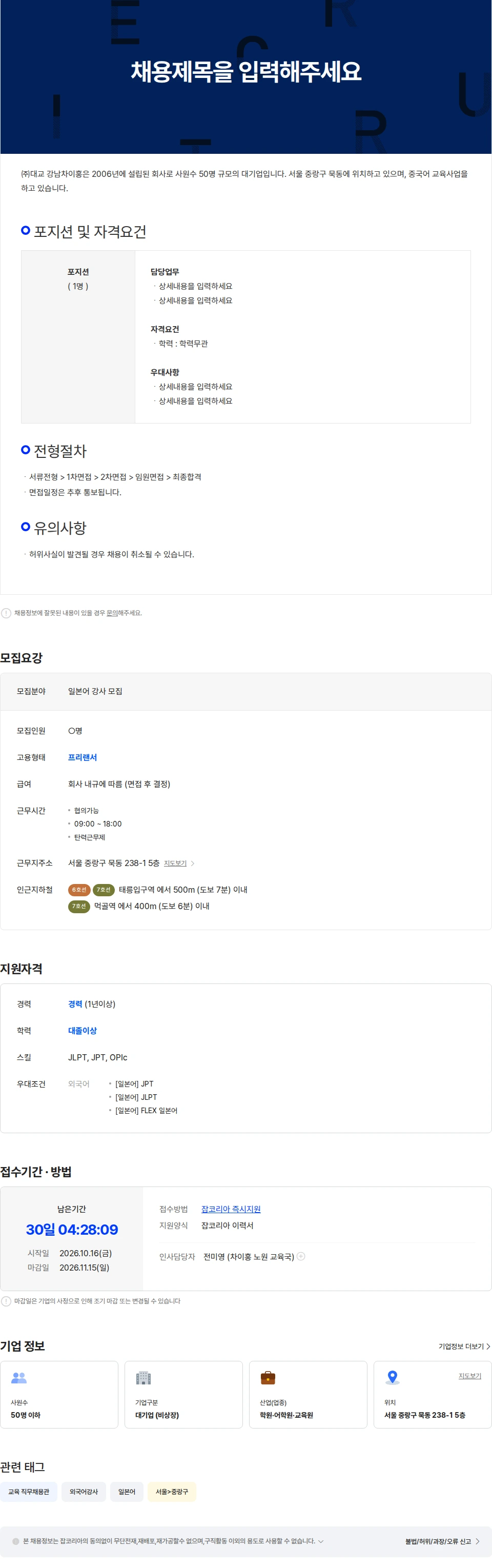Image resolution: width=492 pixels, height=1568 pixels.
Task: Click the 2026.10.16(금) start date
Action: [86, 1253]
